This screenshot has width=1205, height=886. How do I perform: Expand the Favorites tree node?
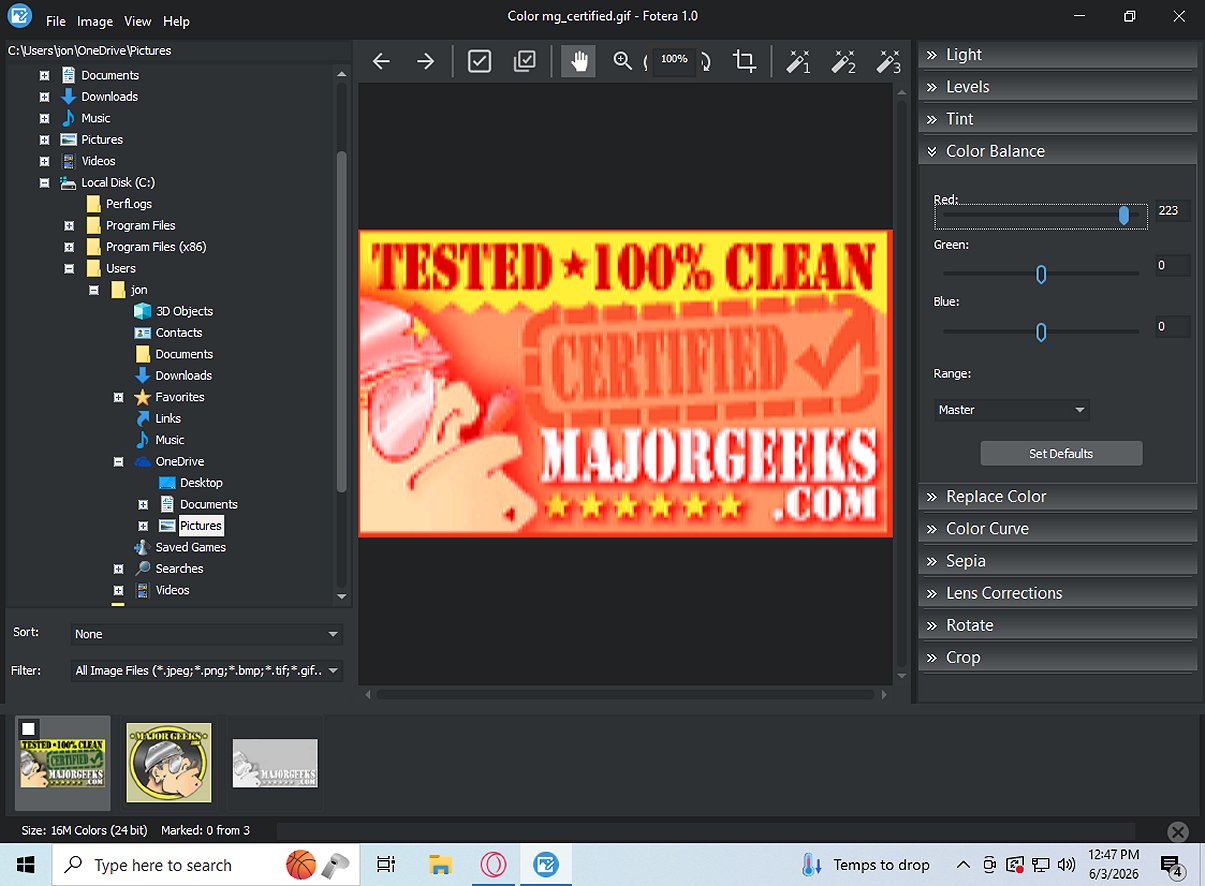coord(118,397)
